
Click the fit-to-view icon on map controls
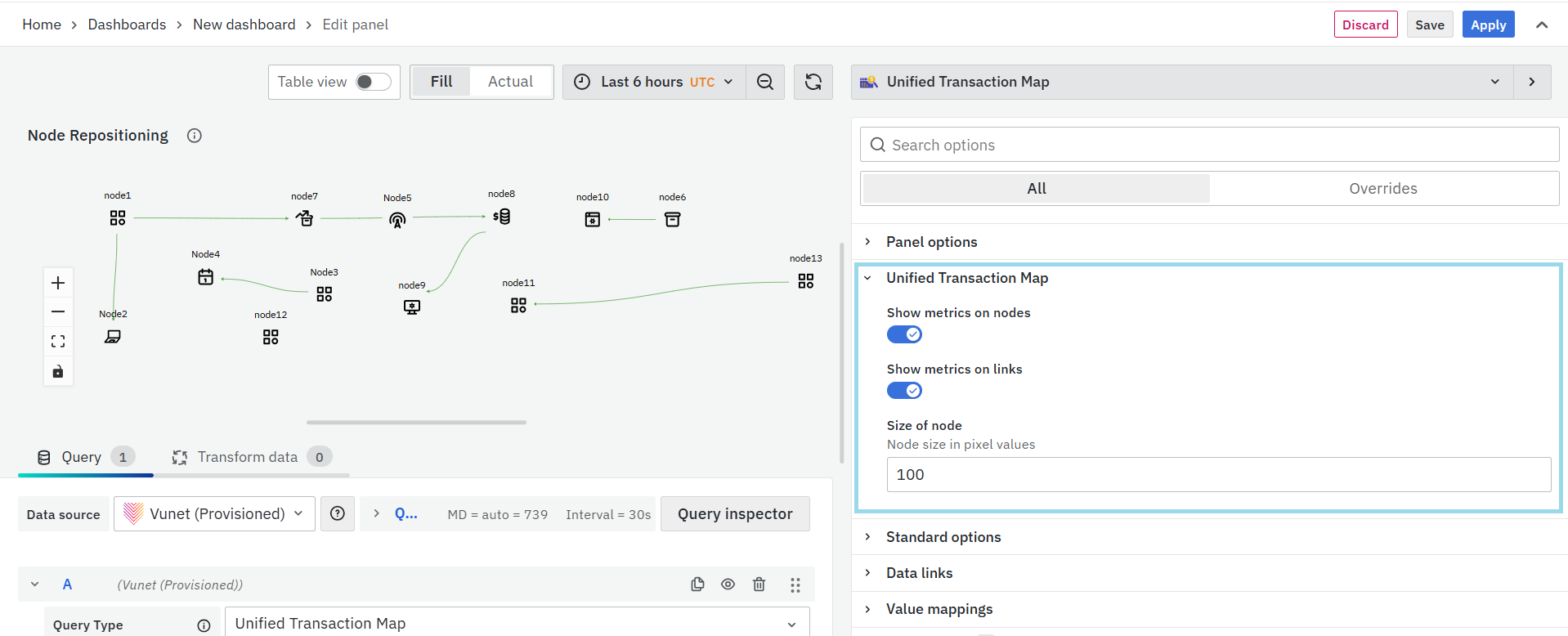58,342
